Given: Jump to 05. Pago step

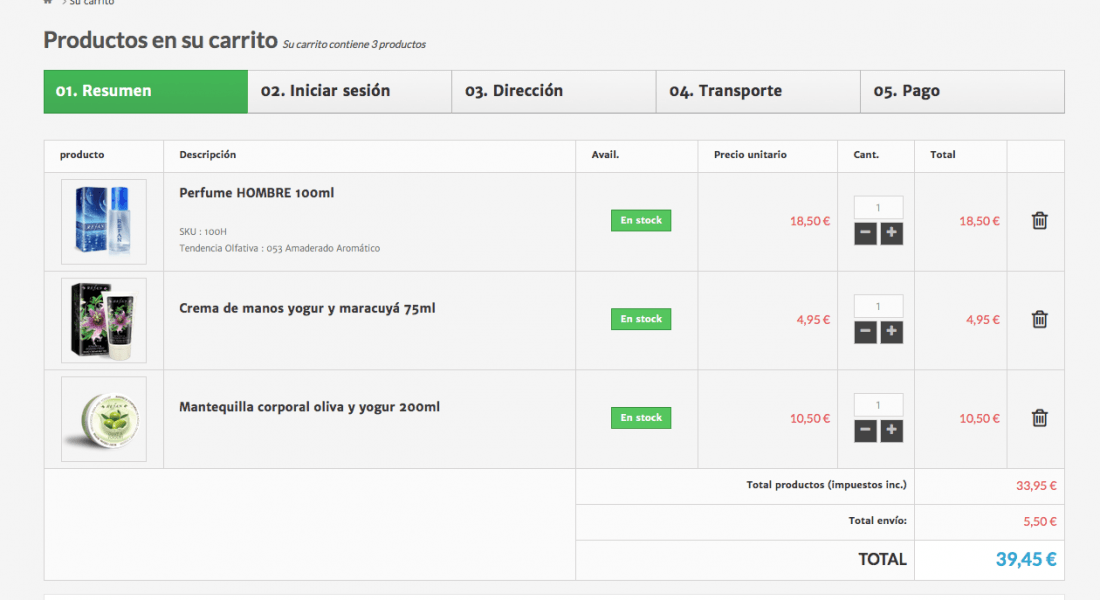Looking at the screenshot, I should click(962, 91).
